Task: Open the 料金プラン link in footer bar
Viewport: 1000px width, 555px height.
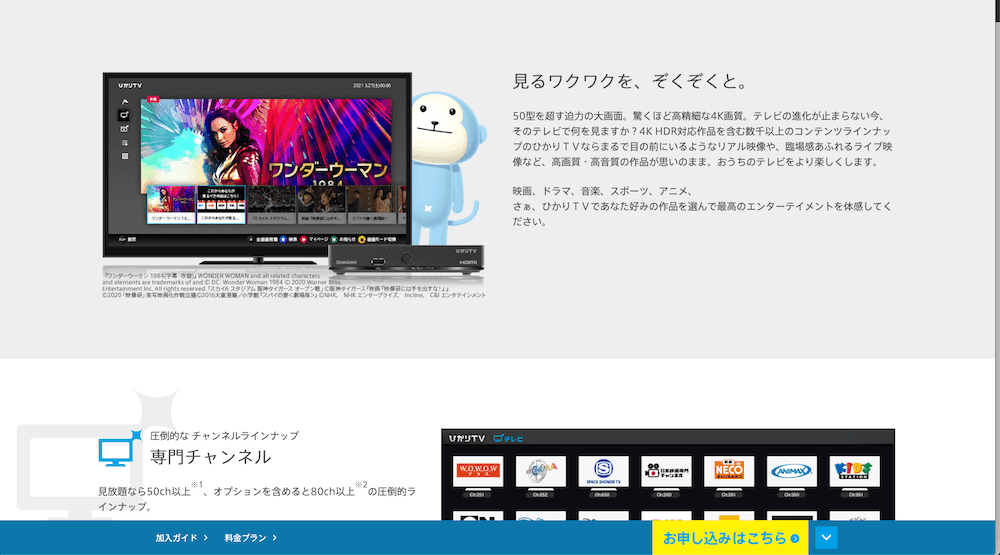Action: point(250,538)
